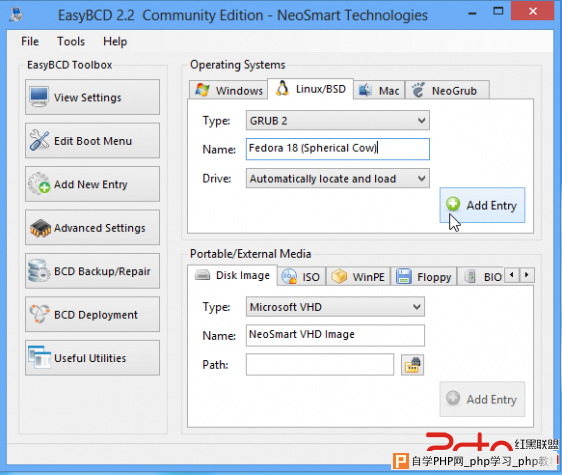This screenshot has height=475, width=562.
Task: Open Edit Boot Menu tool
Action: coord(92,141)
